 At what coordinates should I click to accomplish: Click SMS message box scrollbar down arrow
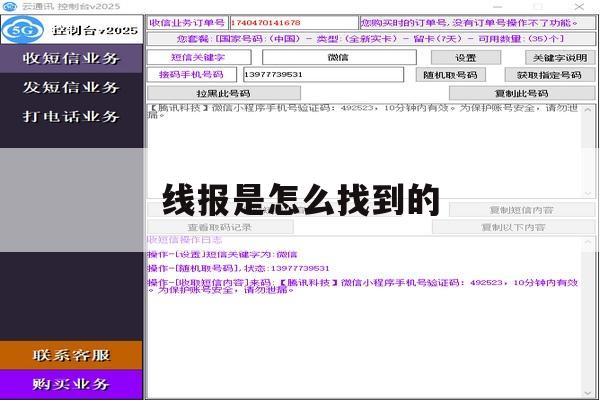588,193
